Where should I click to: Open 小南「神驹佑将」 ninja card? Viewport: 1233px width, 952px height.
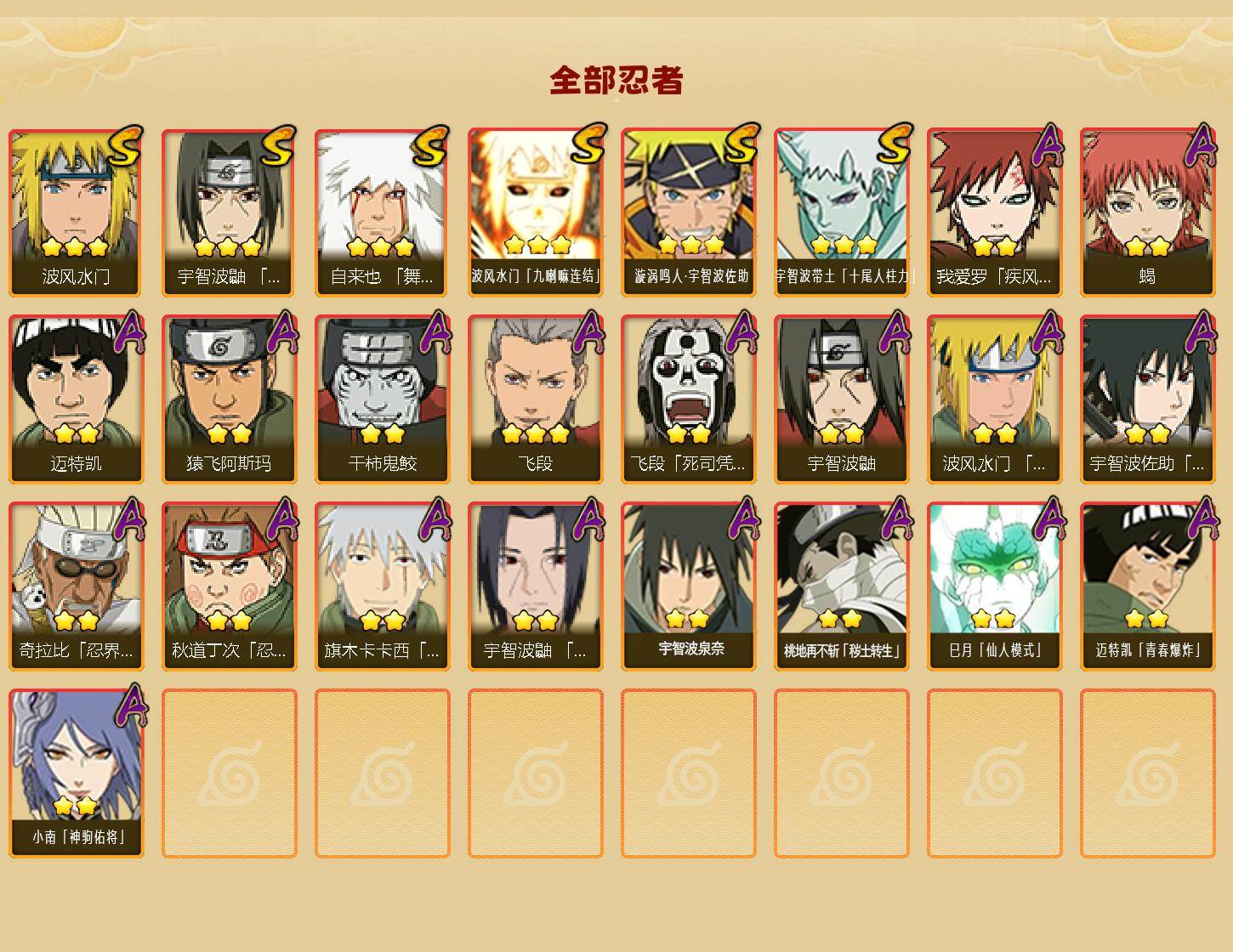click(x=77, y=773)
